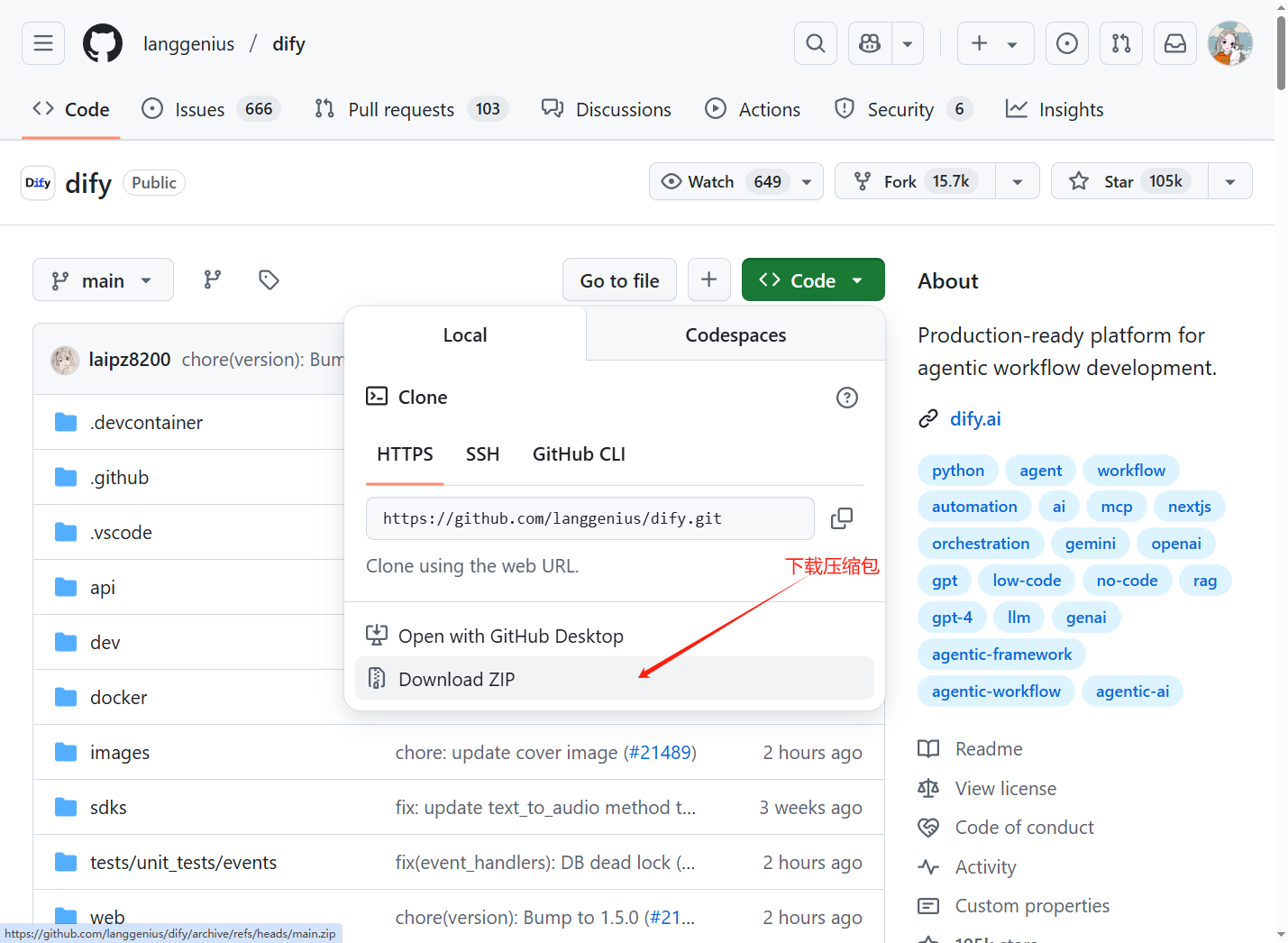Open user profile avatar menu
This screenshot has height=943, width=1288.
pyautogui.click(x=1230, y=43)
